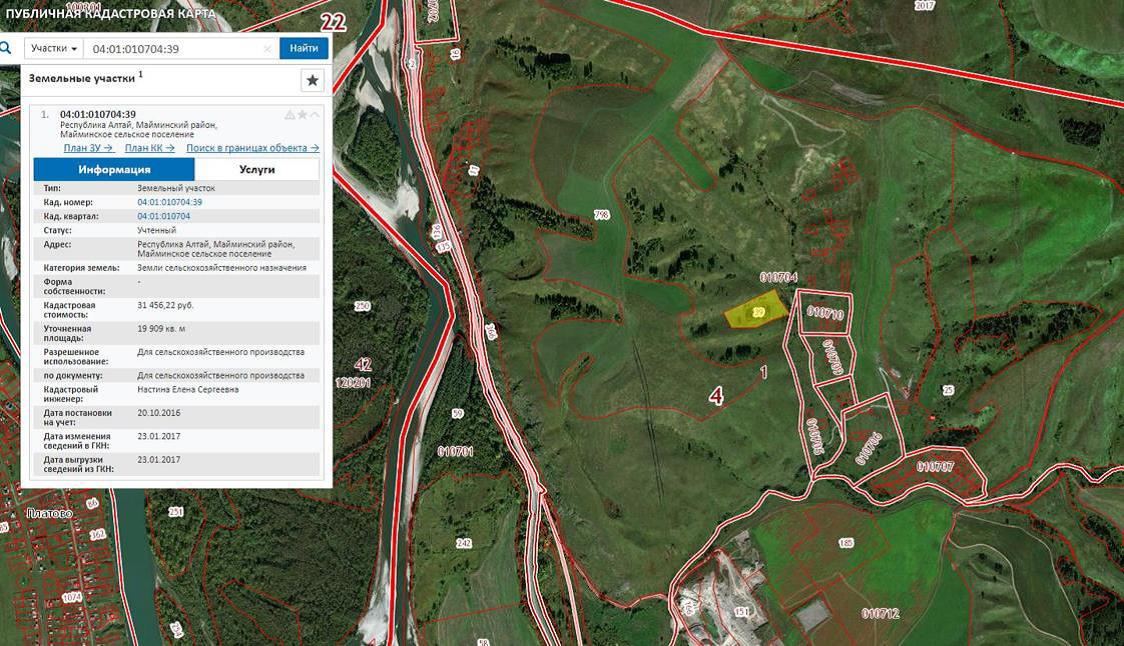1124x646 pixels.
Task: Open the План КК link
Action: click(149, 148)
